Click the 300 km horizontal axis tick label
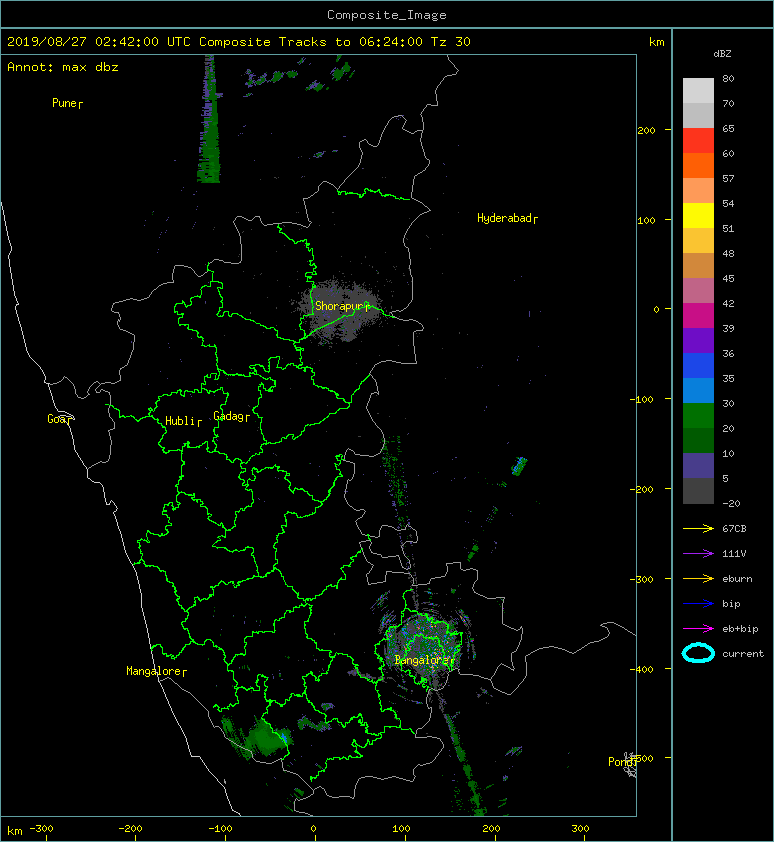This screenshot has height=842, width=774. click(580, 829)
